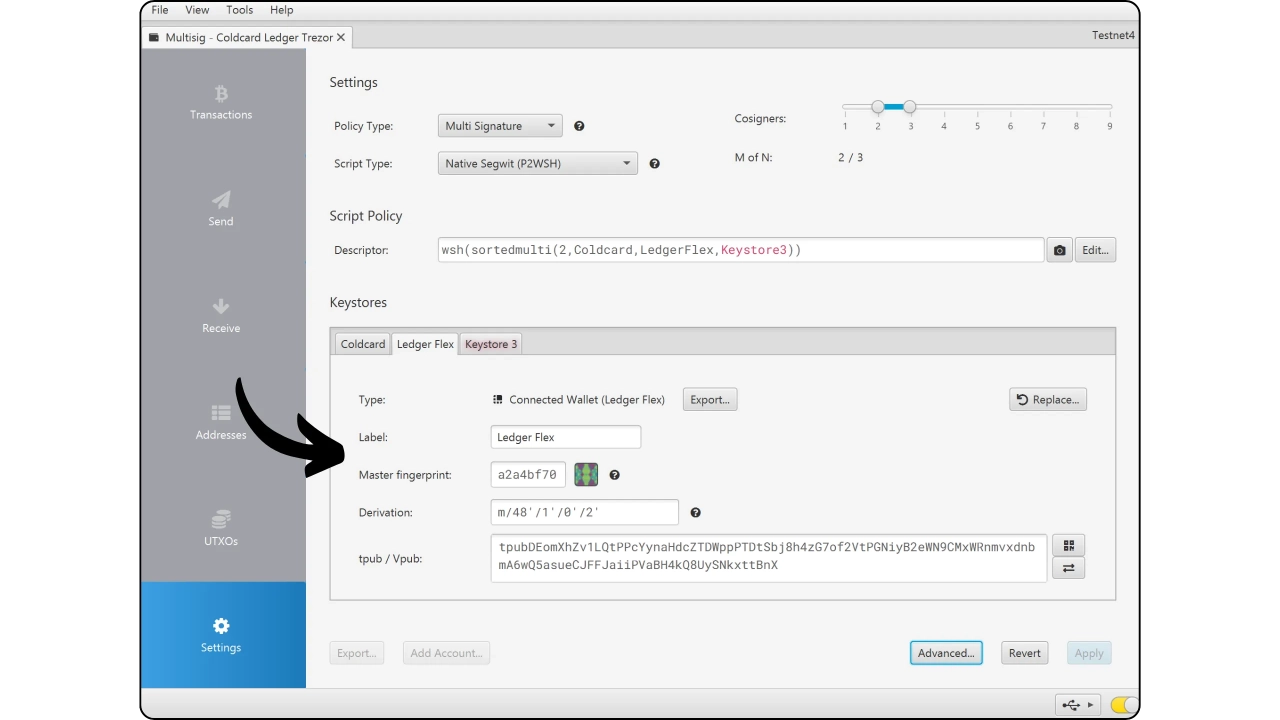
Task: Open the Transactions view in the sidebar
Action: point(221,103)
